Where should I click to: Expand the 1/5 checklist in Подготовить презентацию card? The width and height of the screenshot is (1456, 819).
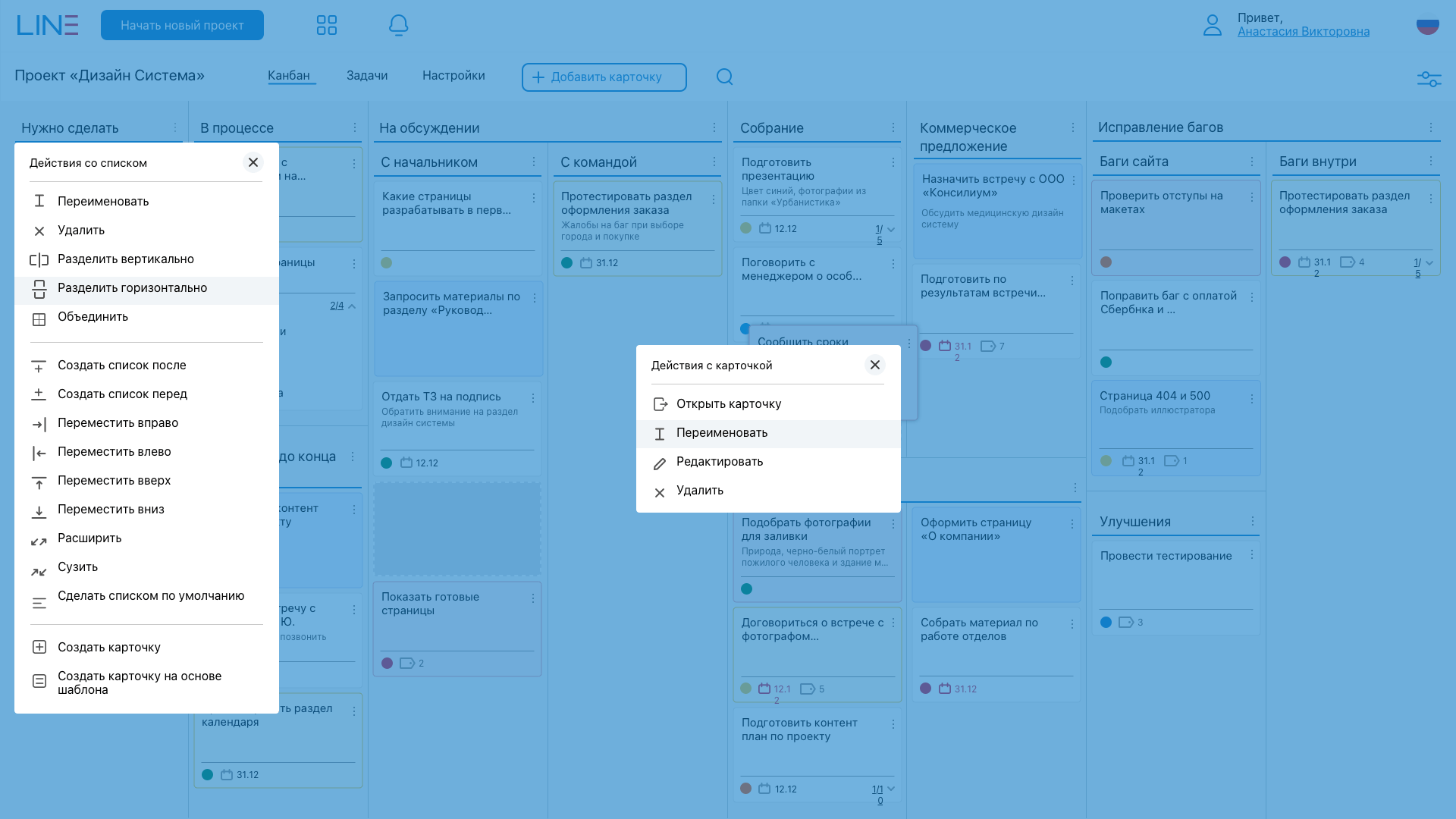coord(891,229)
